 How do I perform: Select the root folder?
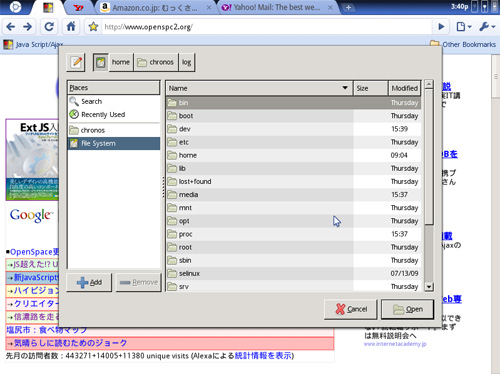click(293, 247)
